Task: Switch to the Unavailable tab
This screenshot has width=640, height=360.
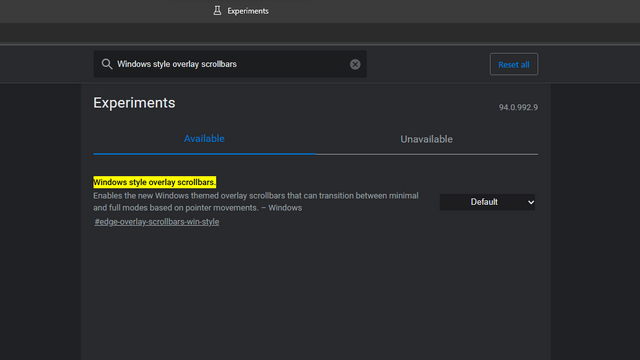Action: (427, 139)
